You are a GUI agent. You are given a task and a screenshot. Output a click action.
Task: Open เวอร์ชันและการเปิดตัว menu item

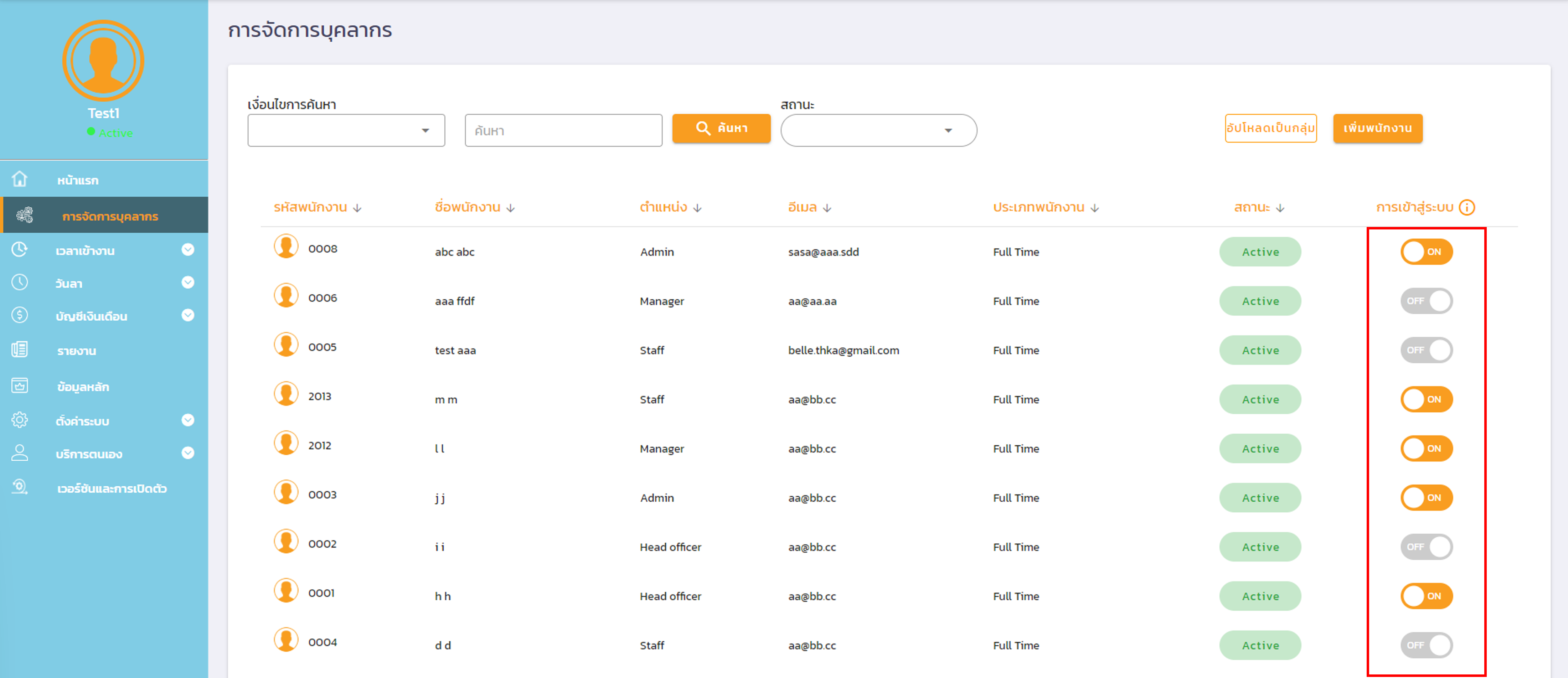coord(112,489)
